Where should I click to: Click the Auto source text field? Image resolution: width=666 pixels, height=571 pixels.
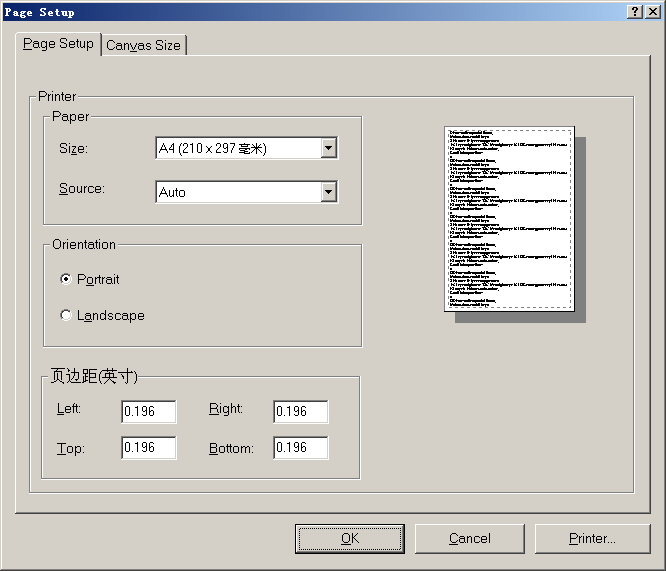point(236,192)
